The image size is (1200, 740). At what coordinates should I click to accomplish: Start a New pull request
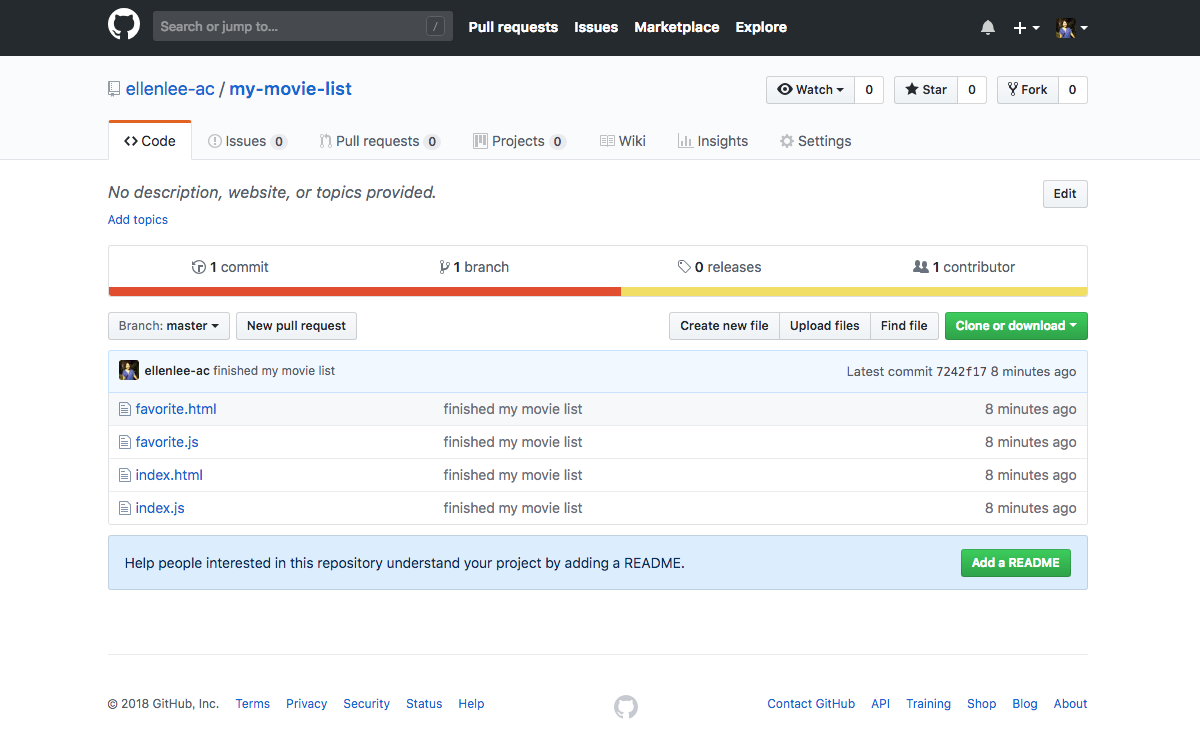click(296, 326)
